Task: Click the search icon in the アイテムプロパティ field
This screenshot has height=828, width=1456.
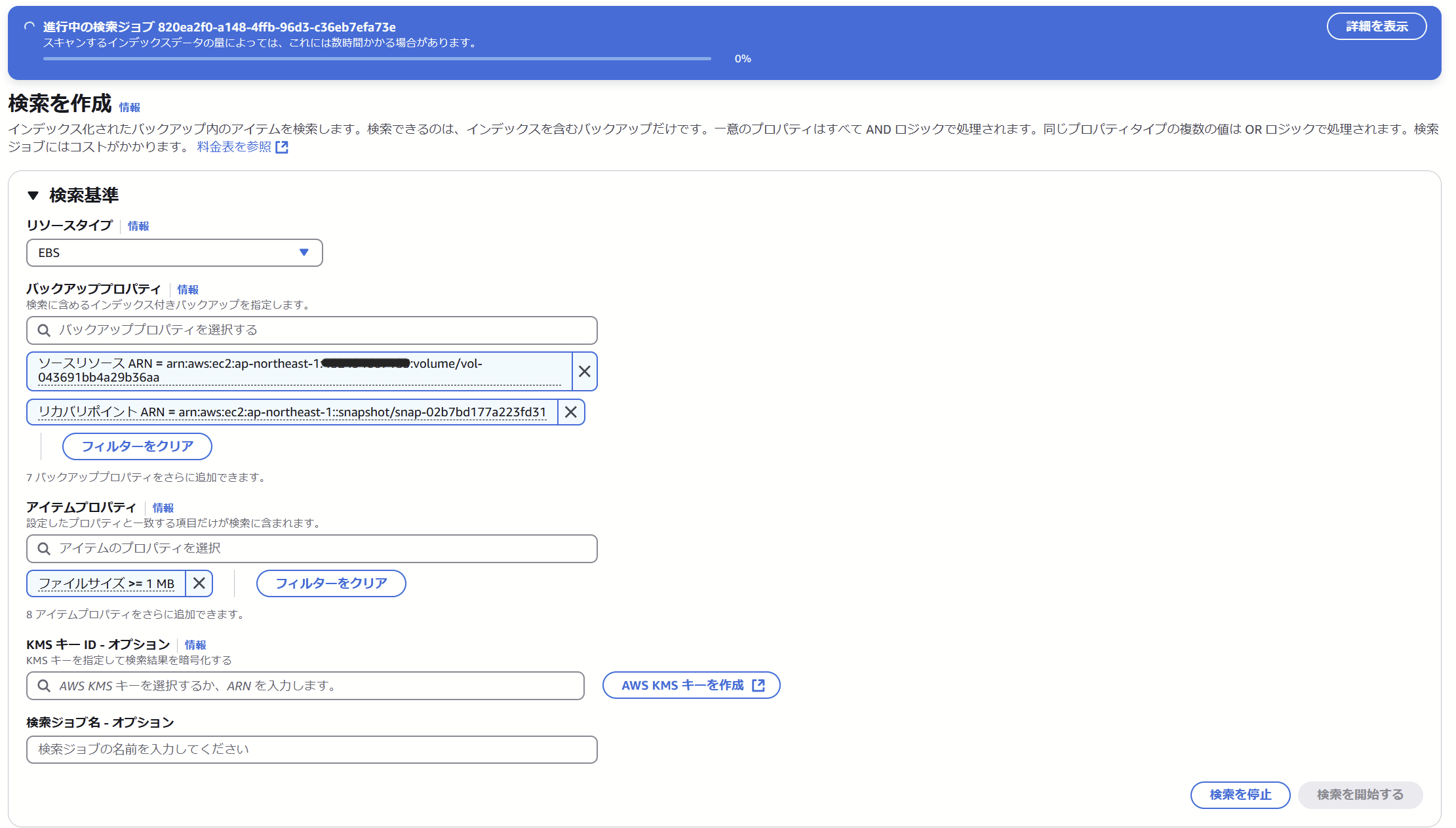Action: coord(44,549)
